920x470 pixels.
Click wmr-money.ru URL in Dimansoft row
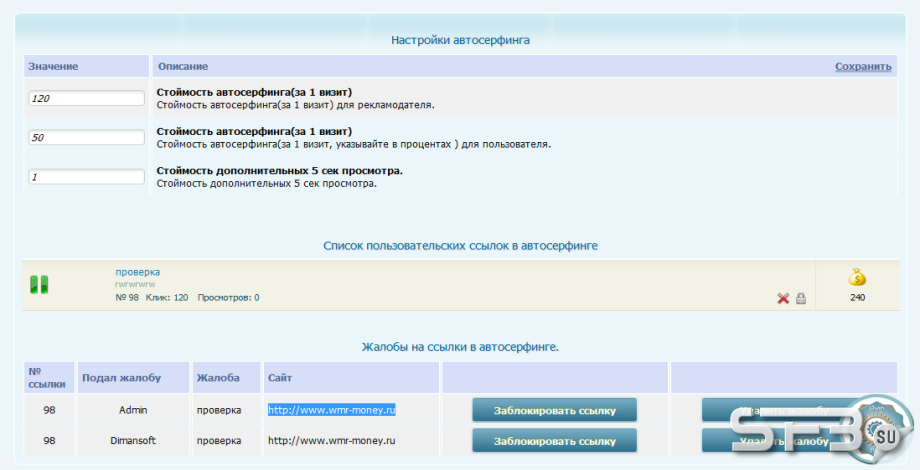coord(332,441)
